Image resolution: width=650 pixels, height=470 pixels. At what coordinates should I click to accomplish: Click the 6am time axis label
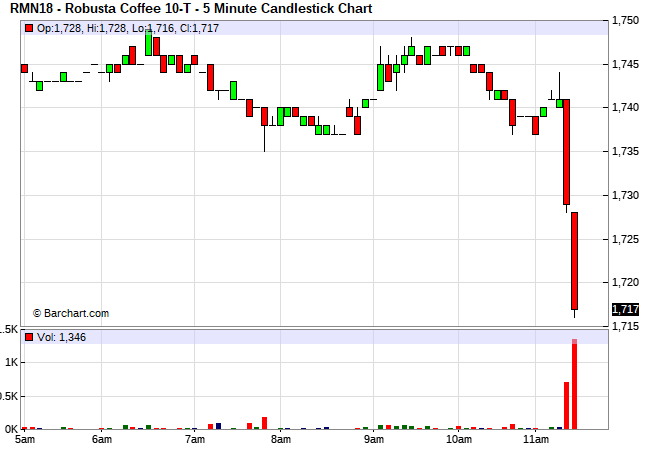pos(102,439)
